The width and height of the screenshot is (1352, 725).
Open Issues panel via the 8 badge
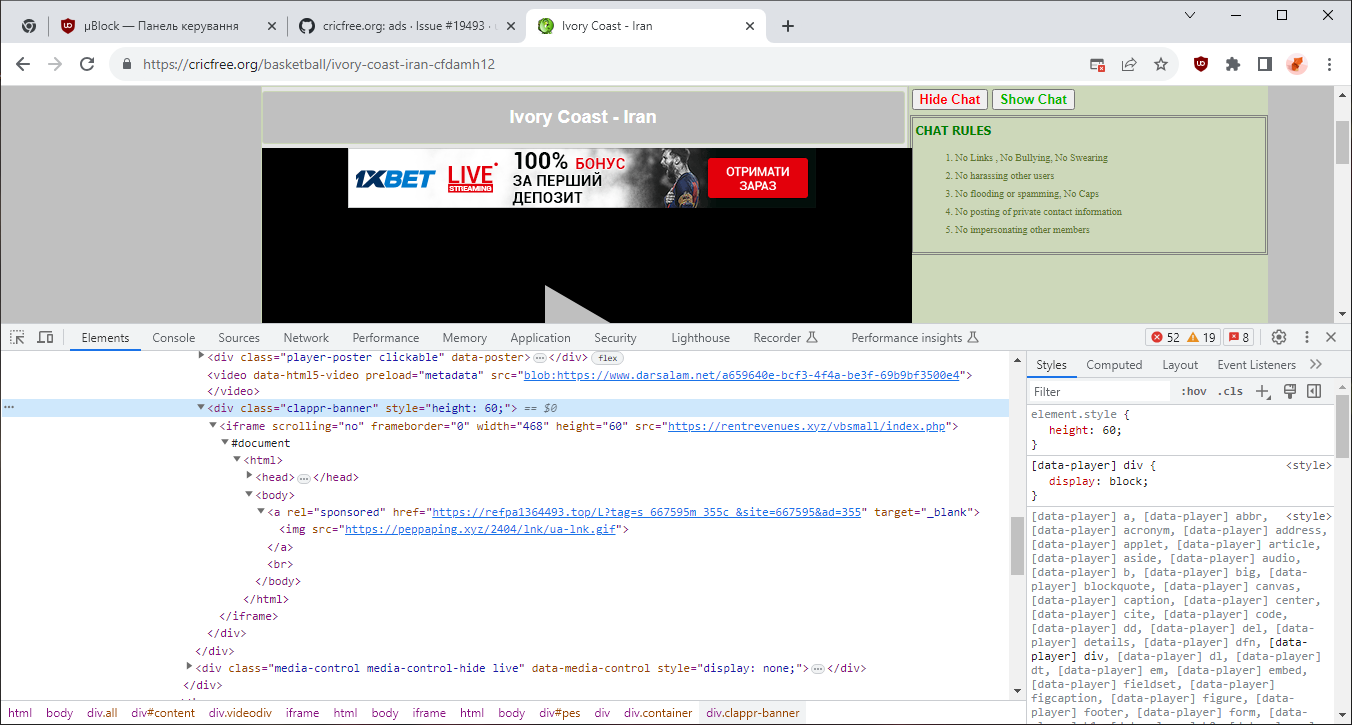1239,337
